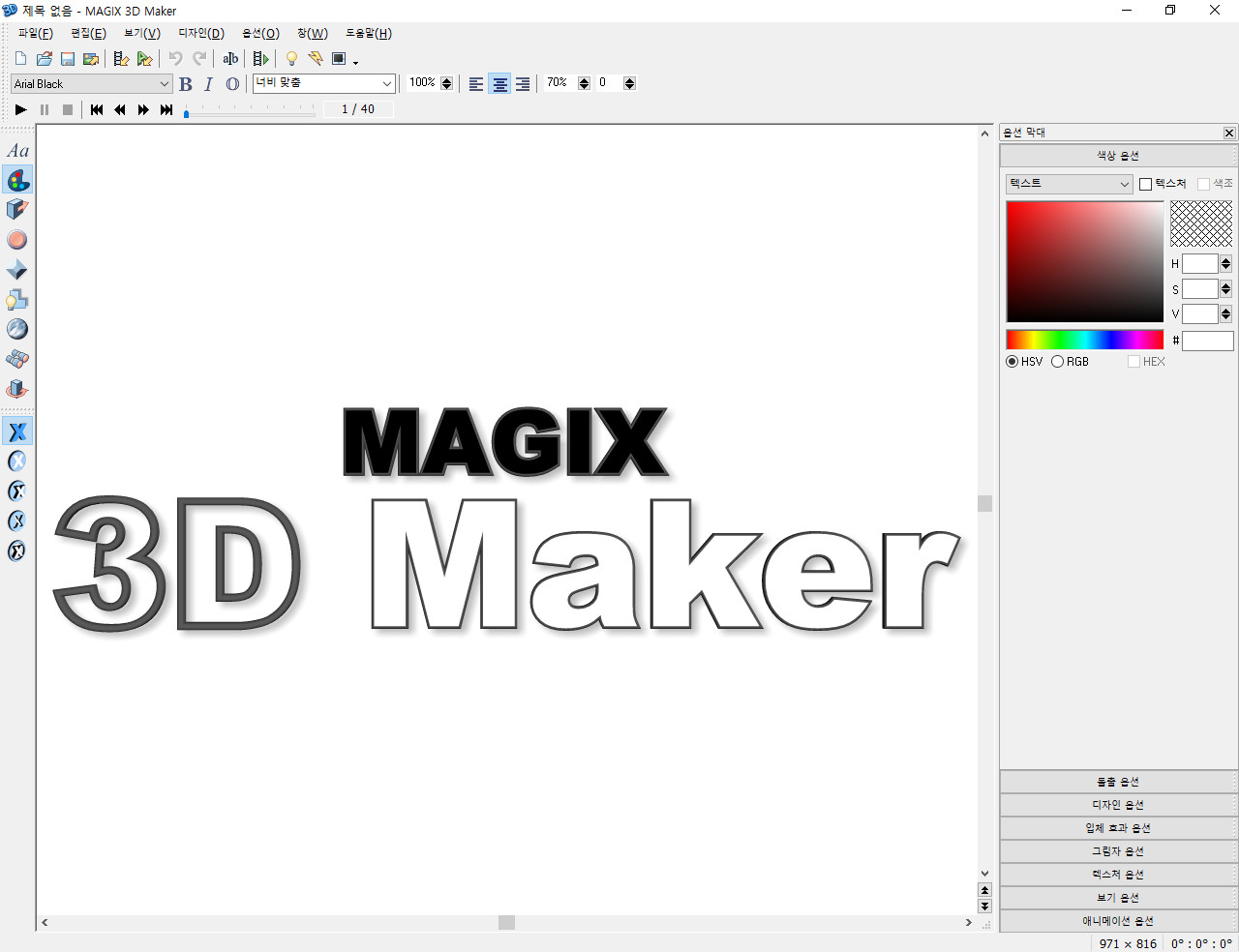Toggle bold formatting
This screenshot has width=1239, height=952.
tap(186, 84)
